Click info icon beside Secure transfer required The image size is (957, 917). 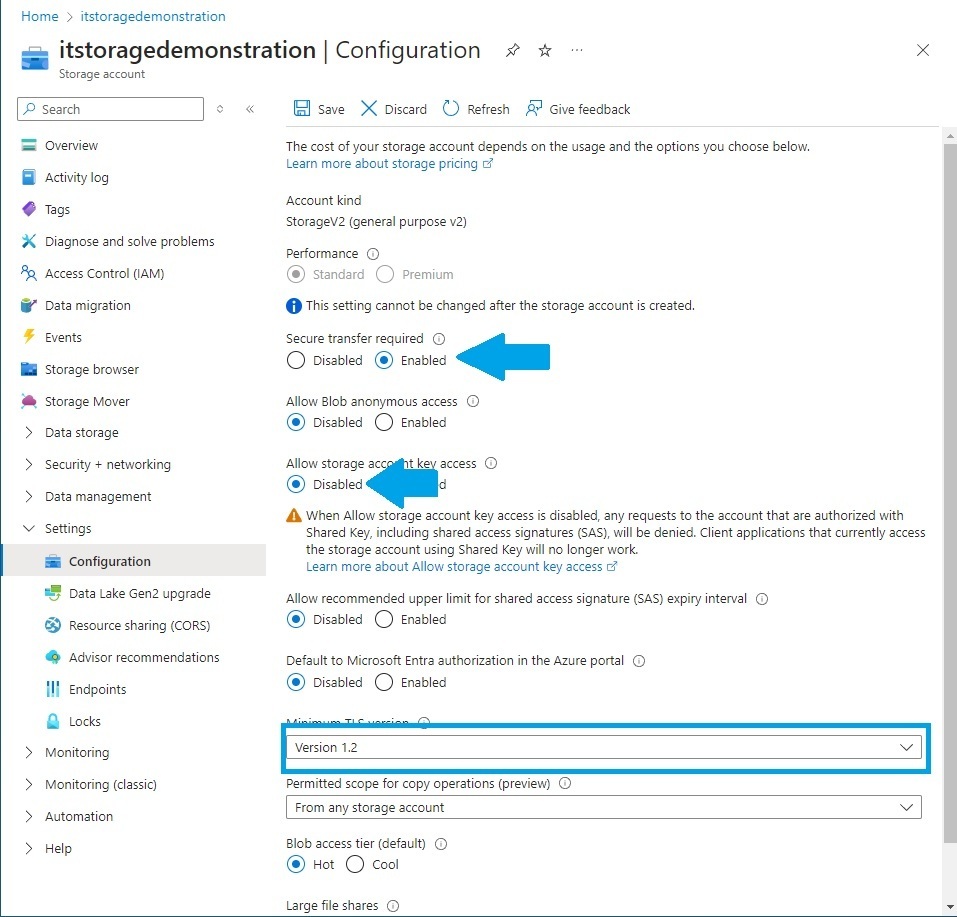(x=439, y=339)
